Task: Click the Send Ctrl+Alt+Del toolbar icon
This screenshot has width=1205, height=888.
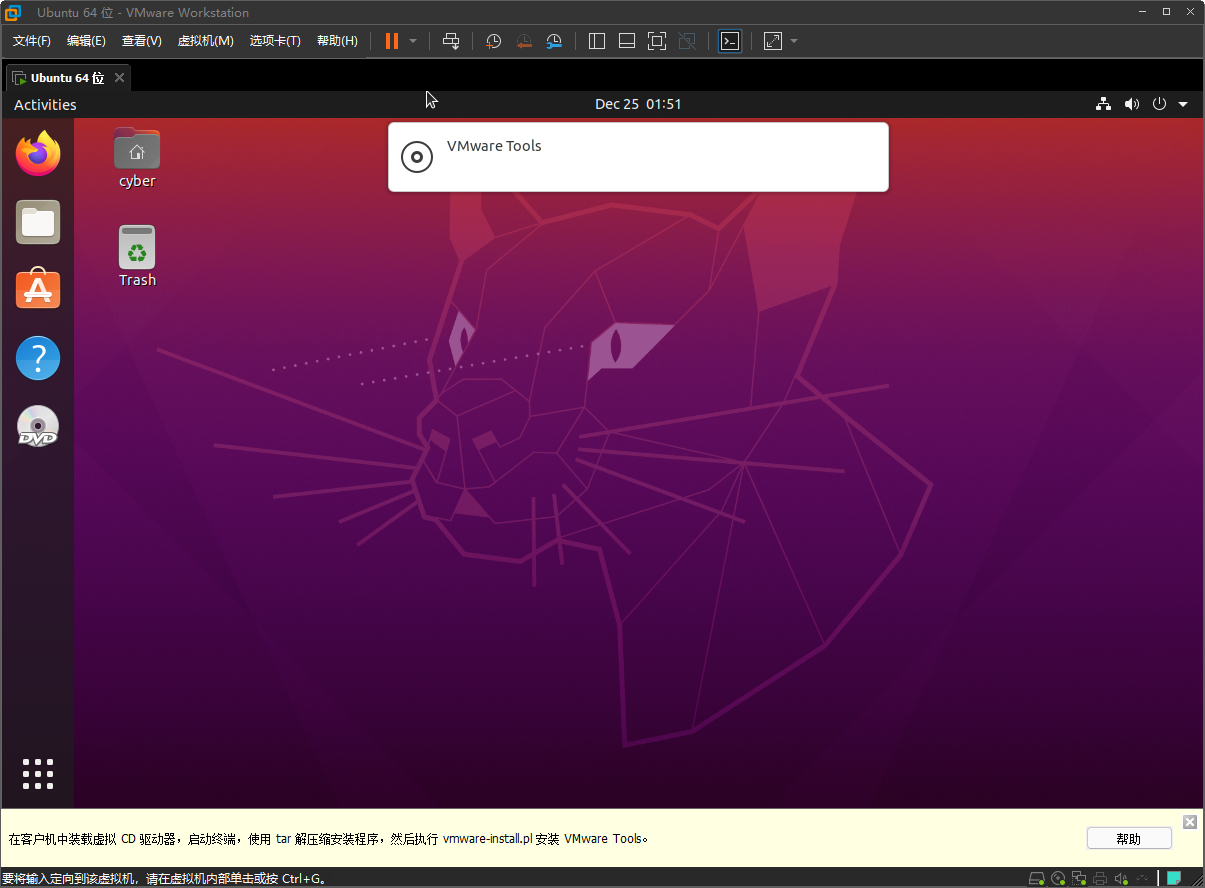Action: click(x=451, y=41)
